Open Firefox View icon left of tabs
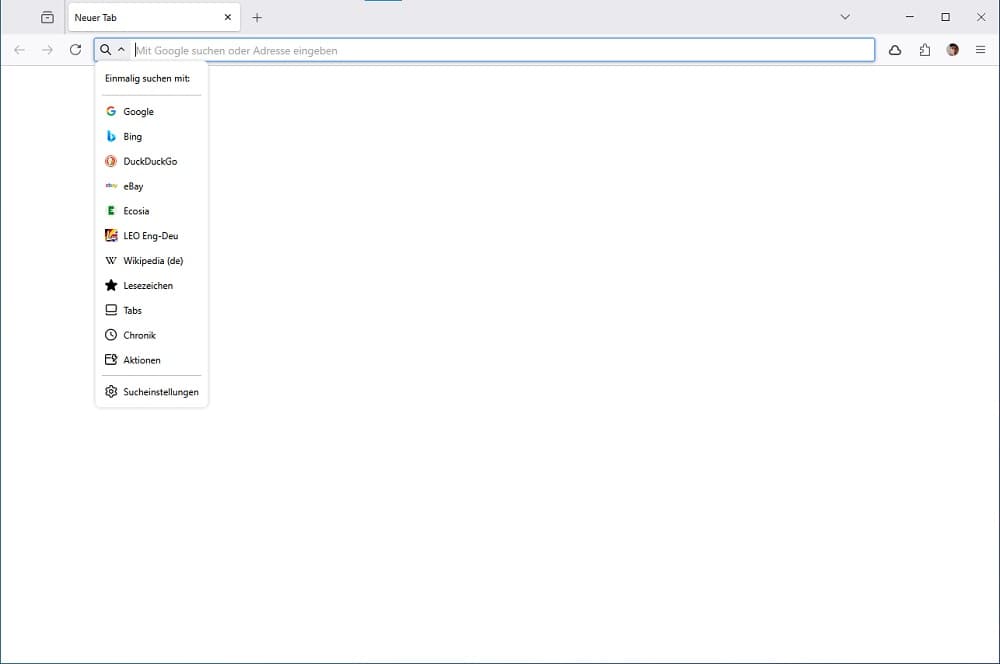This screenshot has height=664, width=1000. [x=47, y=17]
